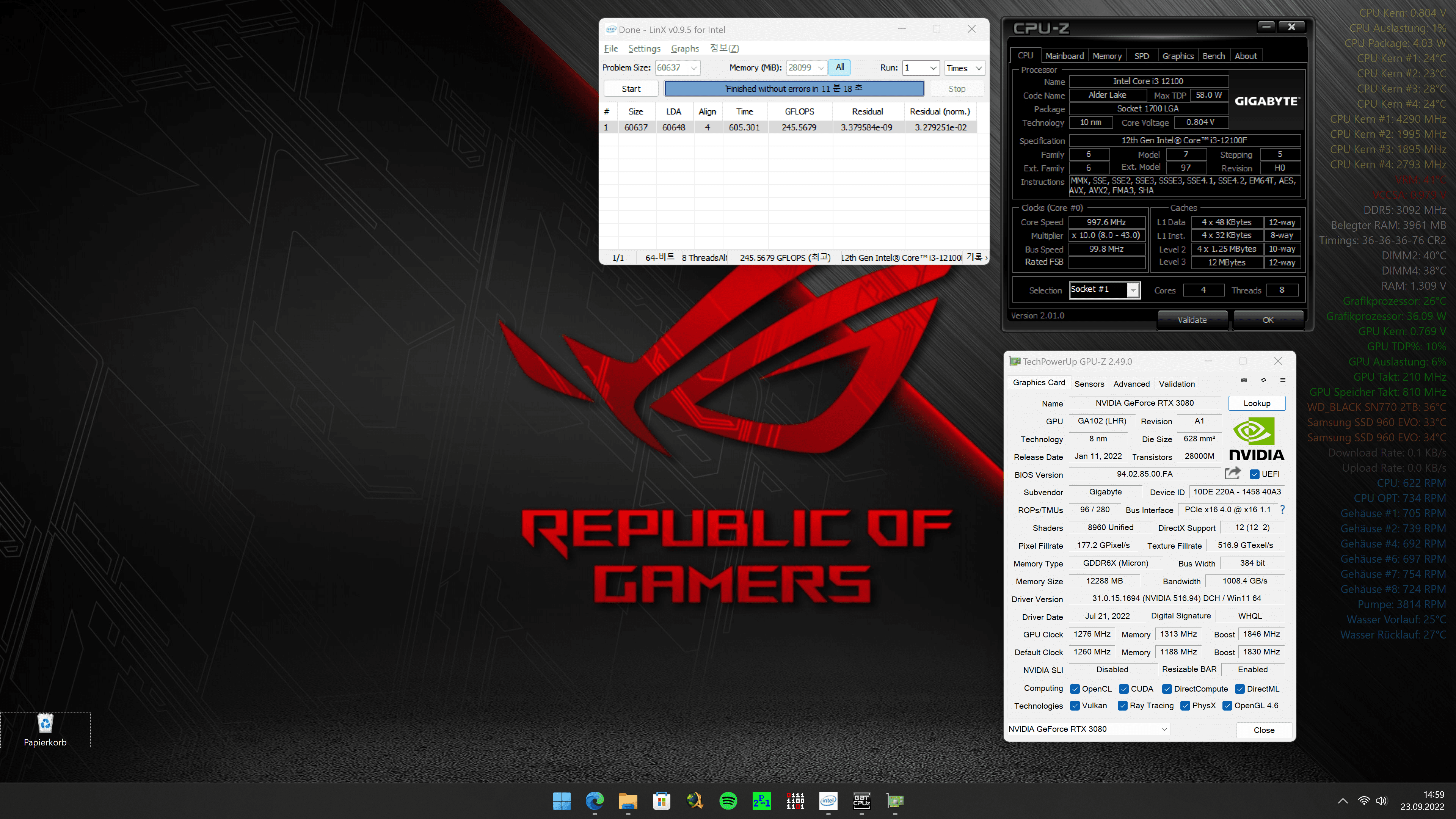Screen dimensions: 1456x819
Task: Switch to LinX via the Intel taskbar icon
Action: pyautogui.click(x=828, y=801)
